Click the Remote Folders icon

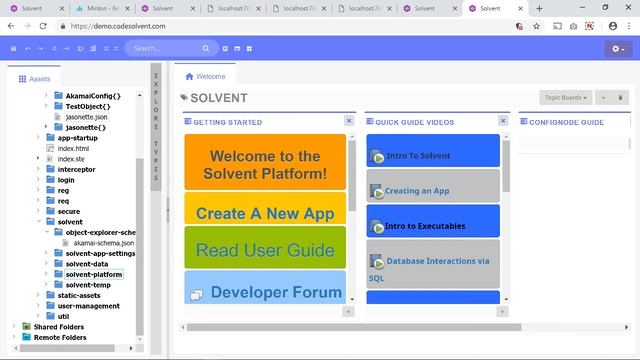(x=27, y=337)
